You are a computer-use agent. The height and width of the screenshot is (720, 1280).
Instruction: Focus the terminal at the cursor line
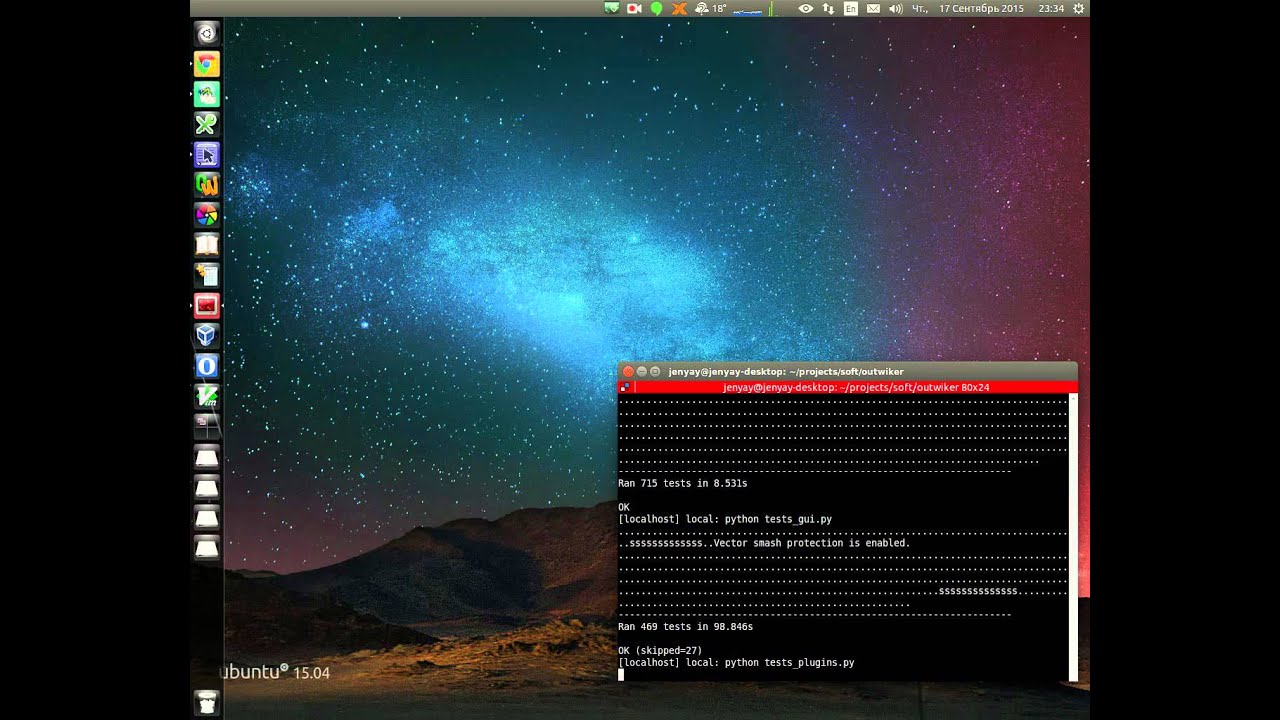pyautogui.click(x=844, y=674)
